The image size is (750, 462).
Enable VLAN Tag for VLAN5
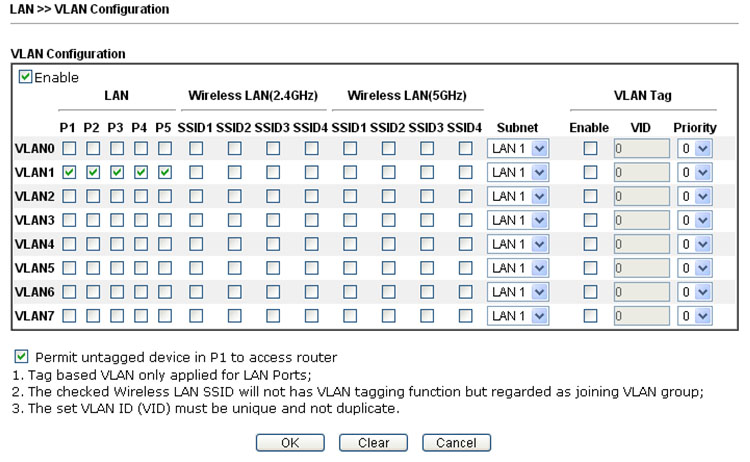(590, 268)
